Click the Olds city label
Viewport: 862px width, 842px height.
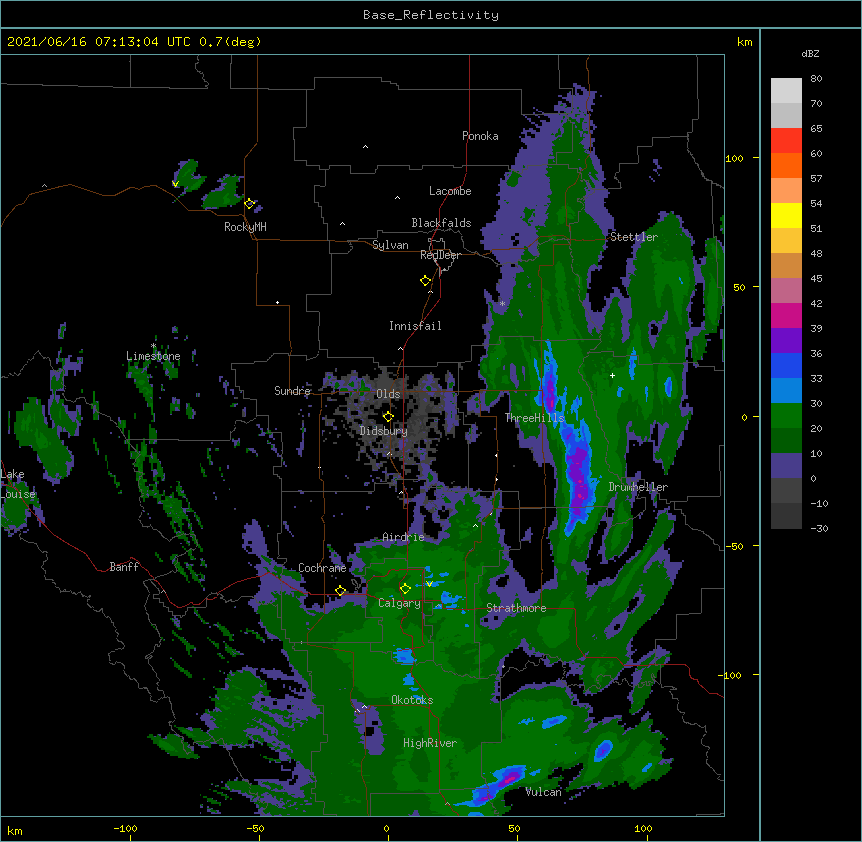pyautogui.click(x=388, y=394)
